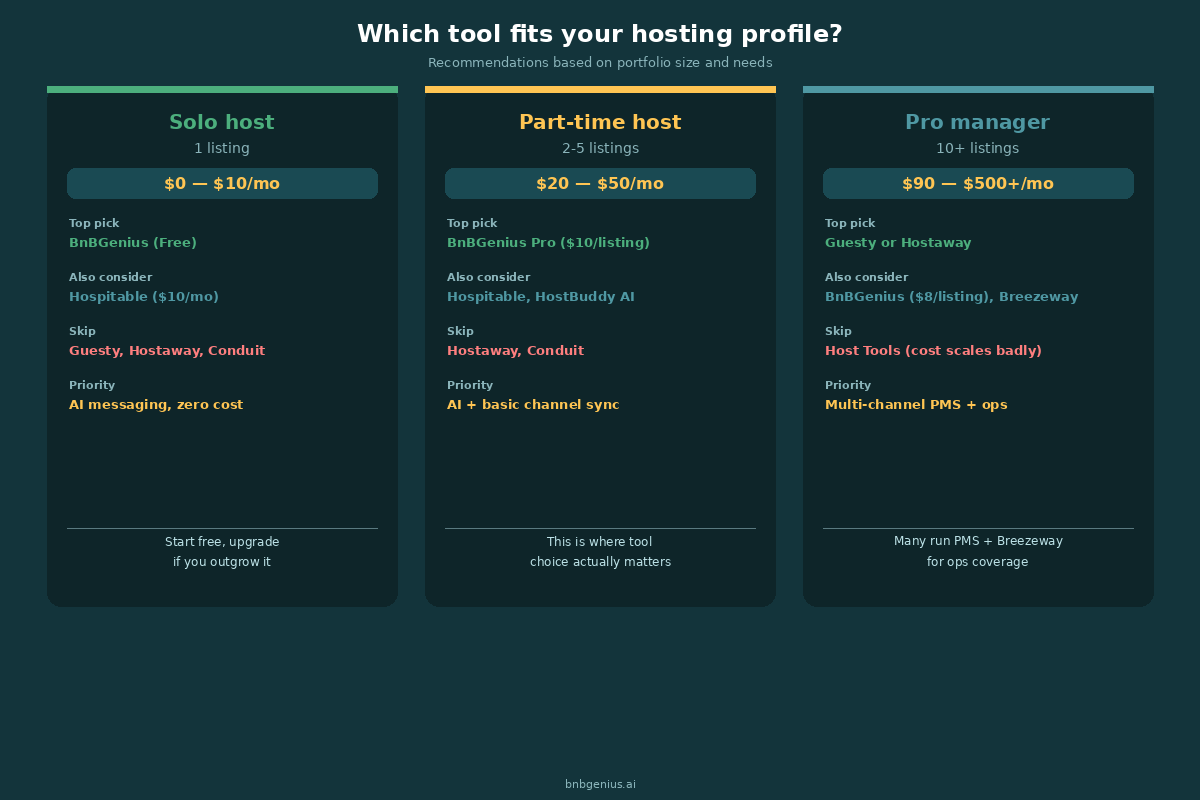Image resolution: width=1200 pixels, height=800 pixels.
Task: Click 'Start free, upgrade if you outgrow it' note
Action: click(x=222, y=552)
